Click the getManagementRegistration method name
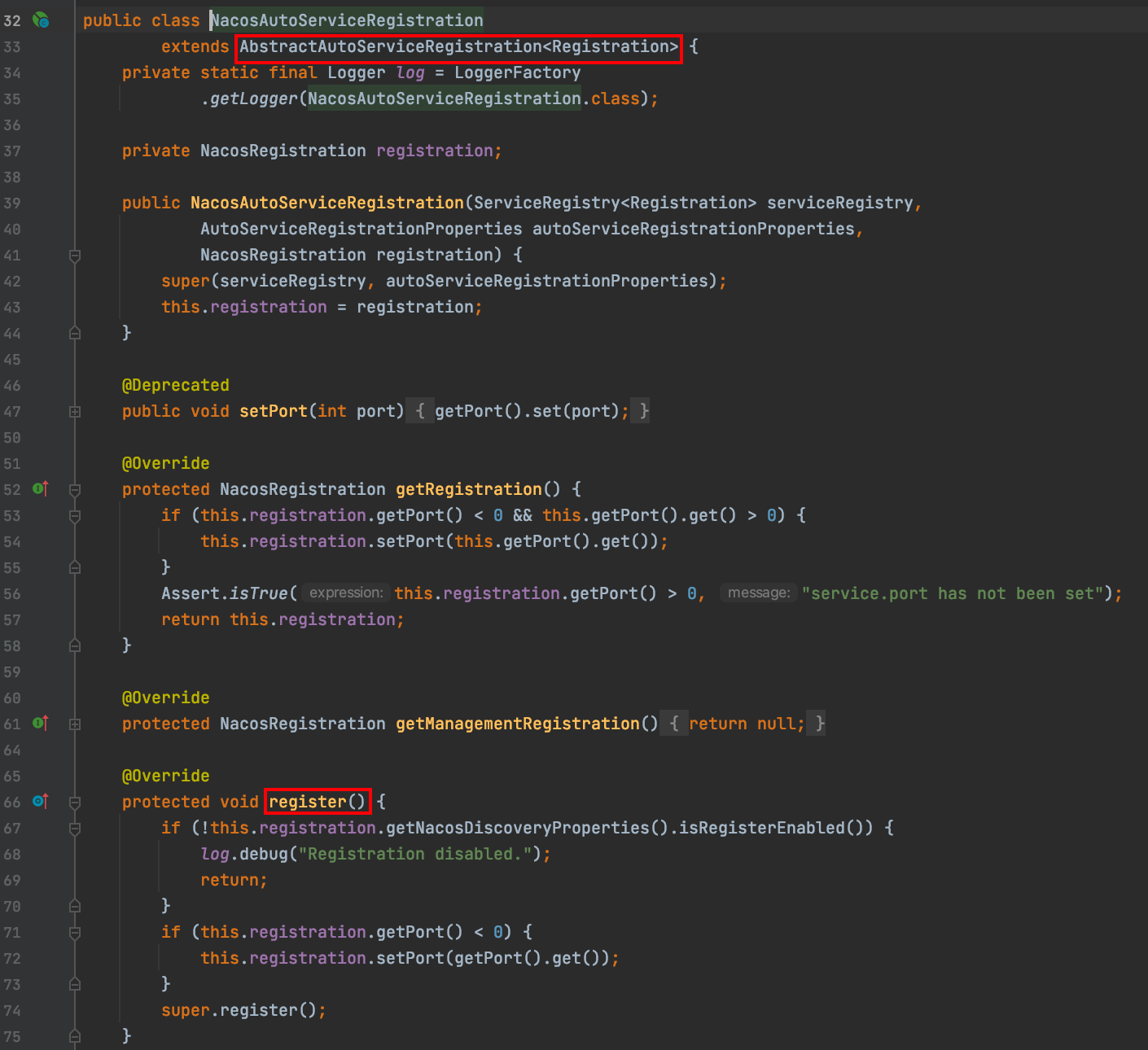This screenshot has width=1148, height=1050. [x=518, y=724]
